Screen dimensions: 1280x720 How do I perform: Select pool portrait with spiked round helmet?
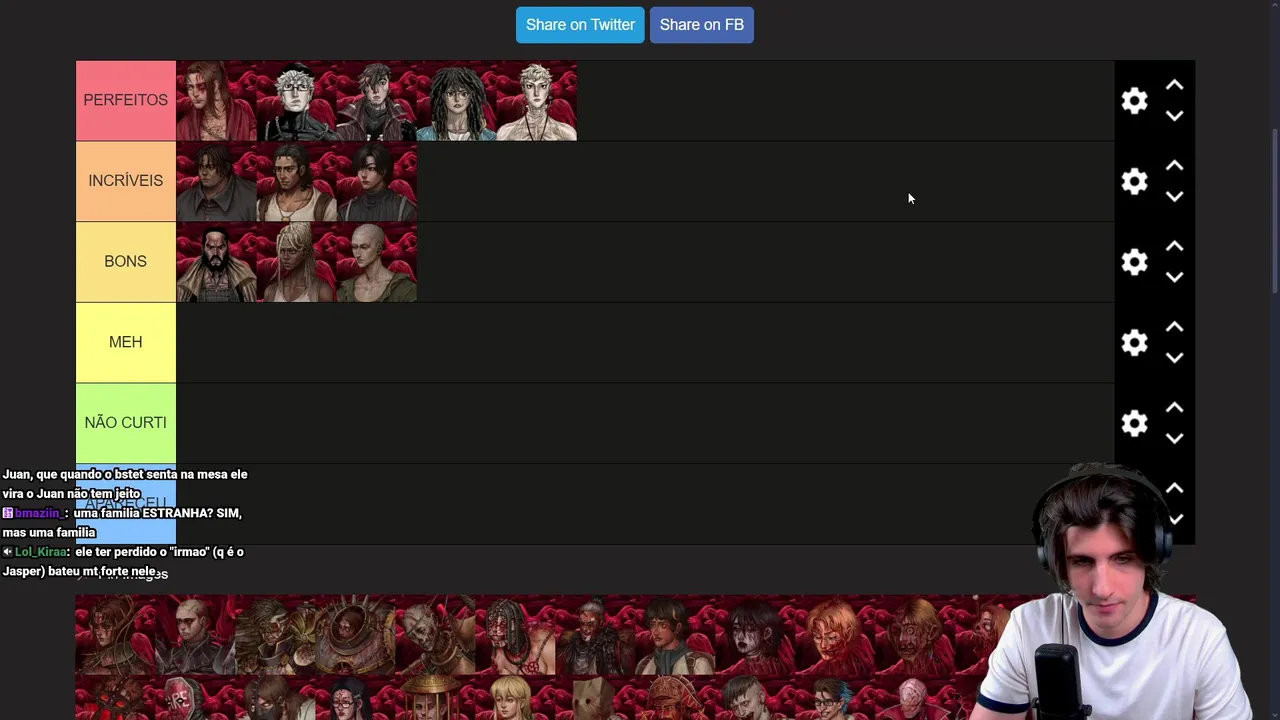coord(356,635)
